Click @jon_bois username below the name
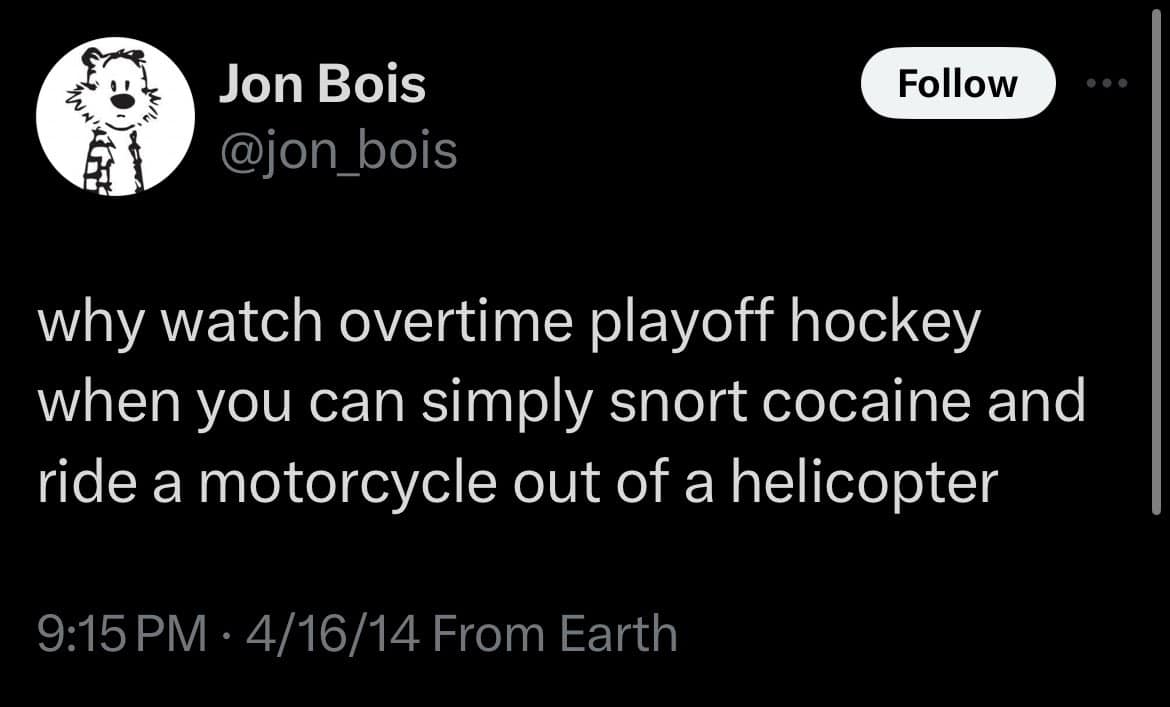 click(x=337, y=150)
